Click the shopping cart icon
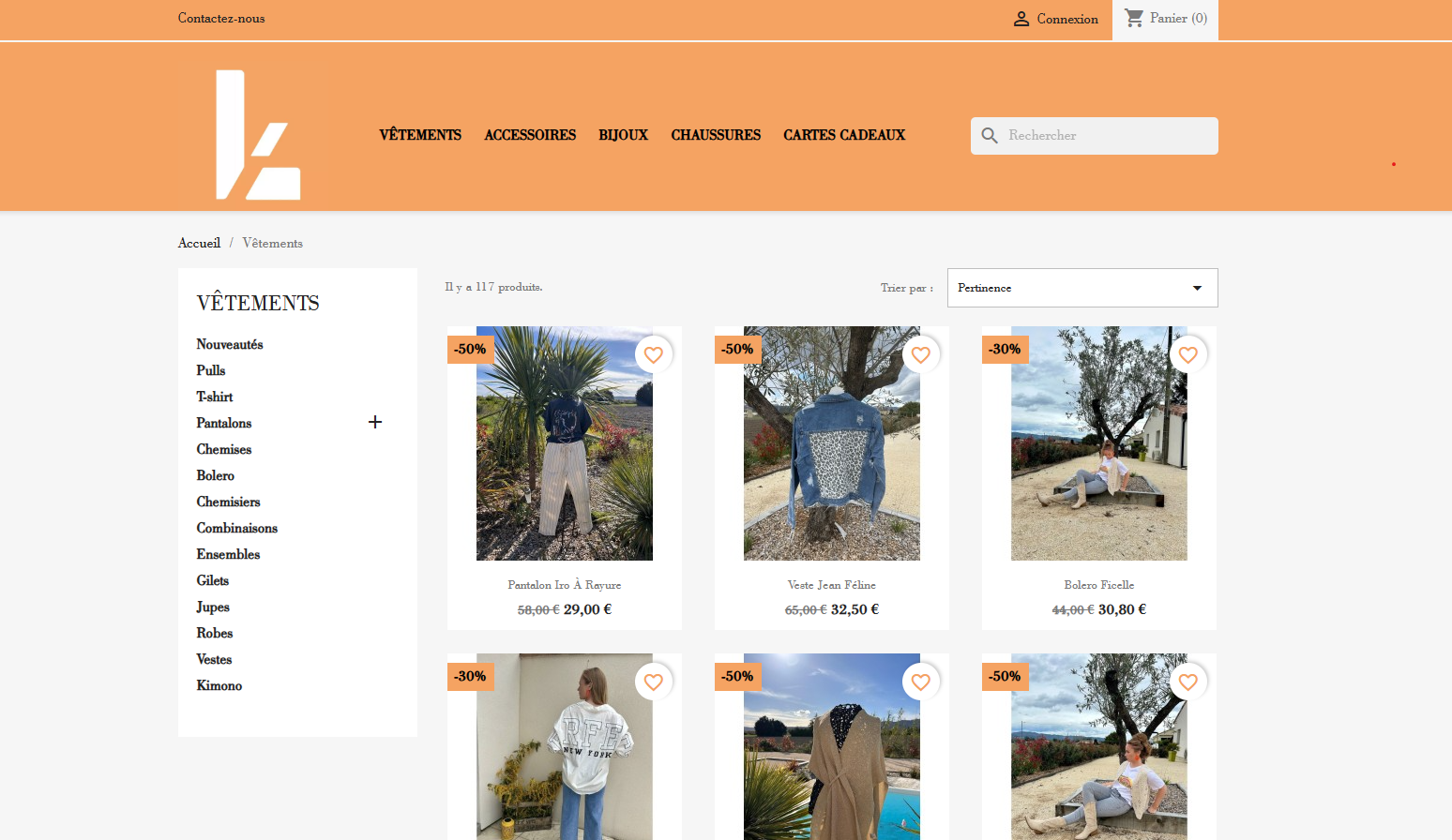 (x=1134, y=18)
